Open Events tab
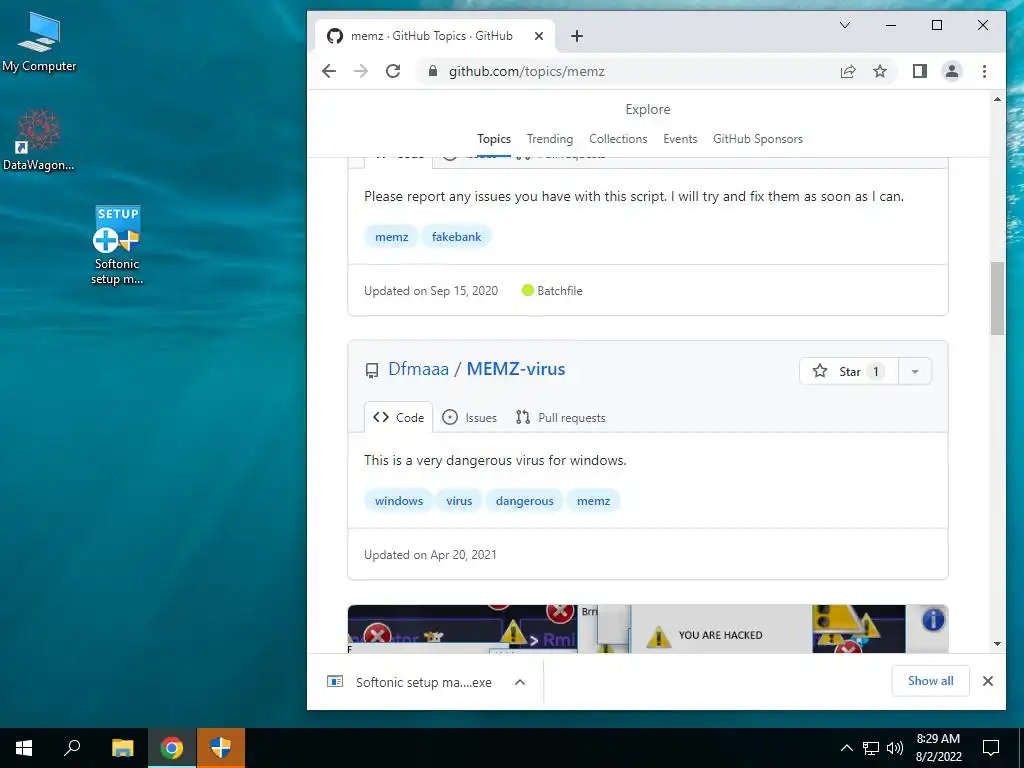This screenshot has width=1024, height=768. (x=680, y=139)
